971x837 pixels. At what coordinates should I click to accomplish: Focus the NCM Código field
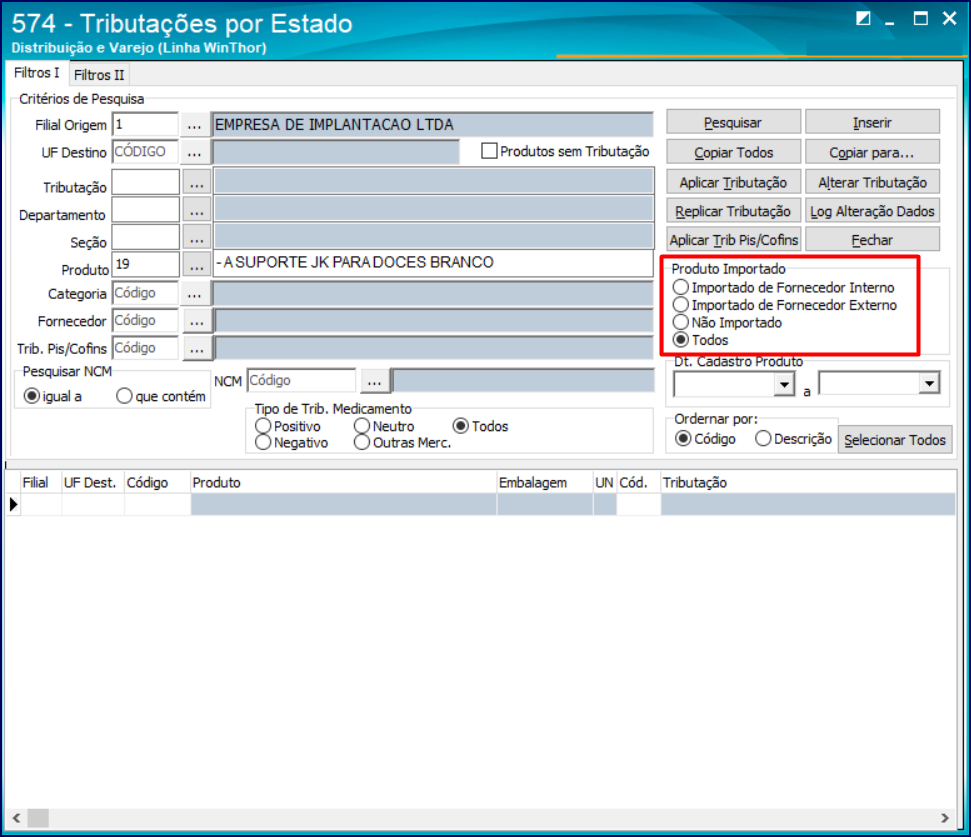click(x=301, y=380)
